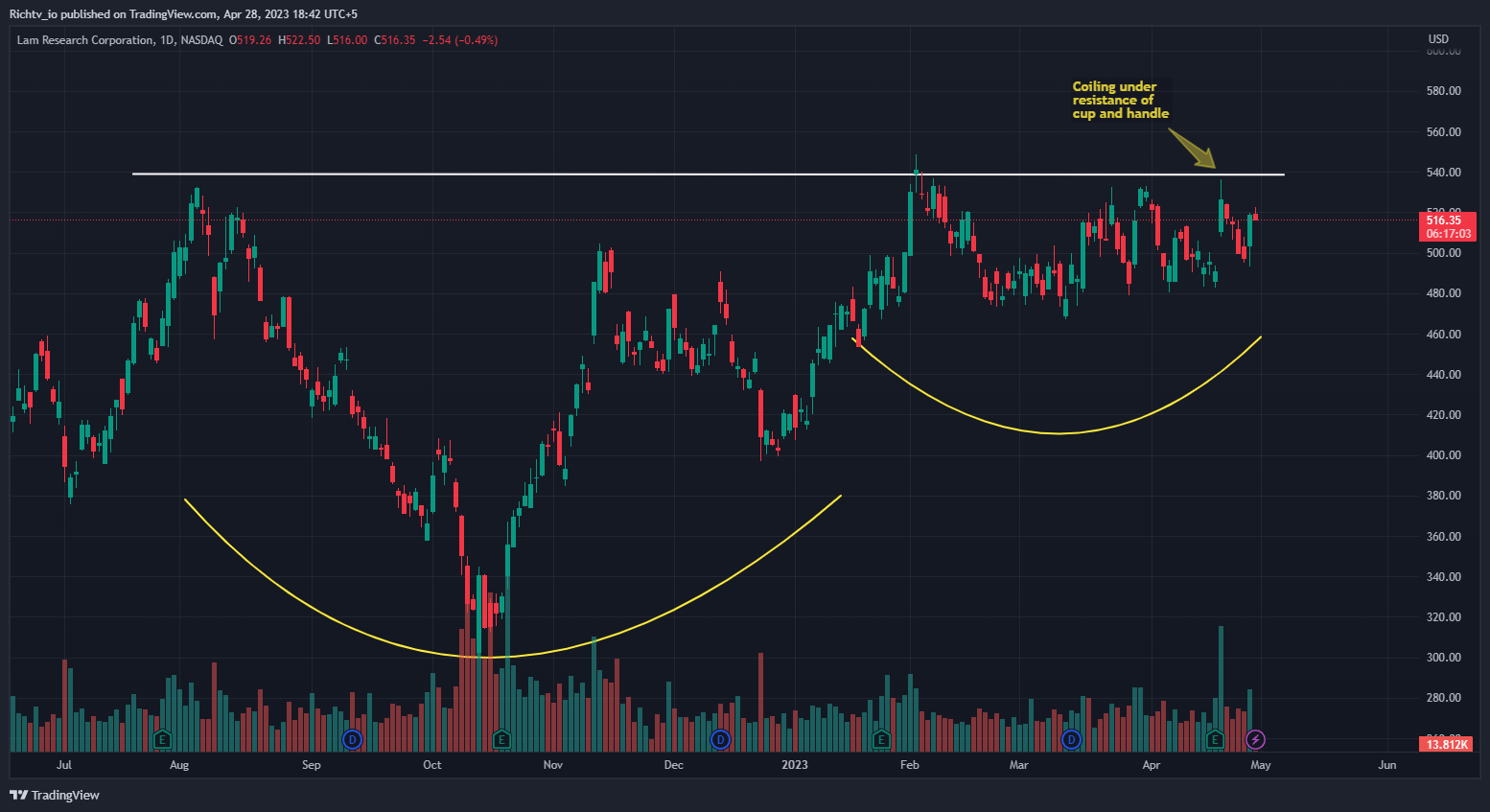Click the Dec label on time axis
The width and height of the screenshot is (1490, 812).
[674, 765]
